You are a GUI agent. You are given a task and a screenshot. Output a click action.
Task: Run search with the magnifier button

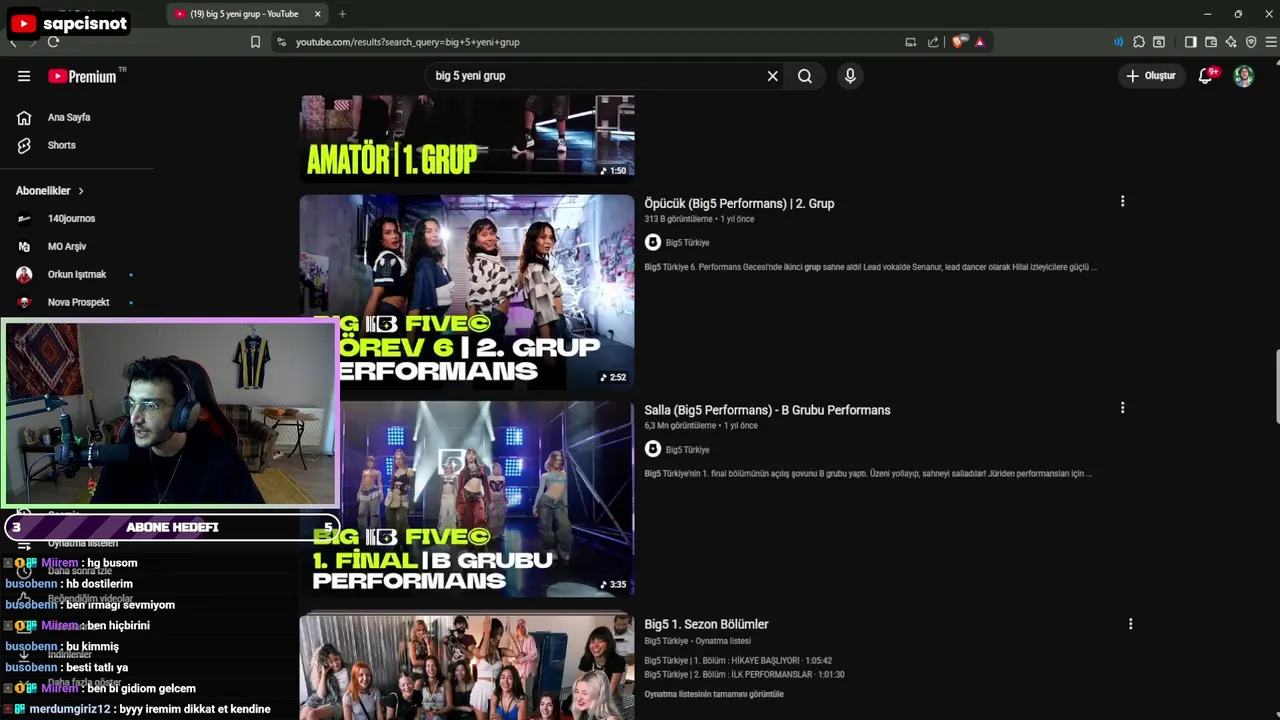[805, 76]
